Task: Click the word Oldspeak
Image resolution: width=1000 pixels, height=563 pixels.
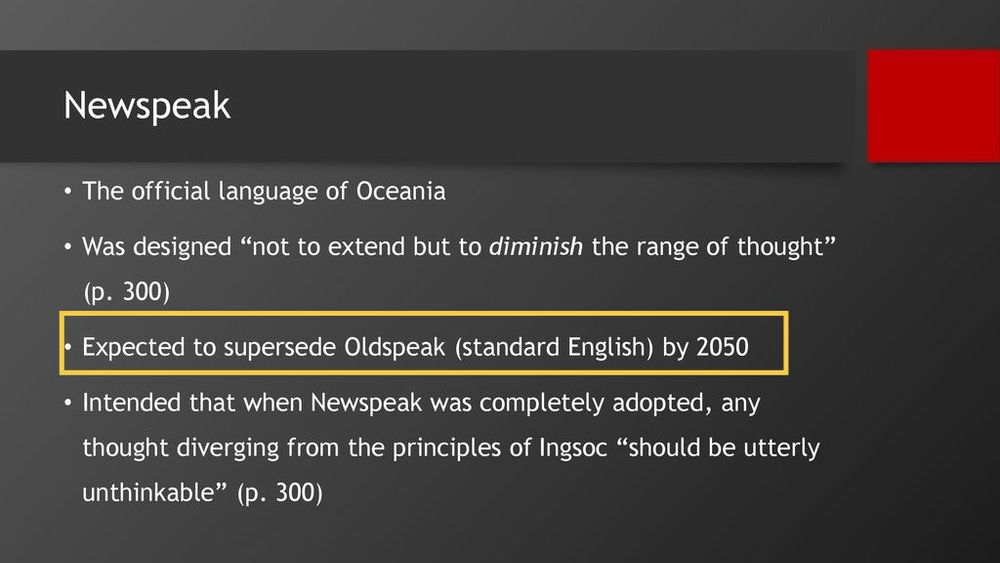Action: 394,347
